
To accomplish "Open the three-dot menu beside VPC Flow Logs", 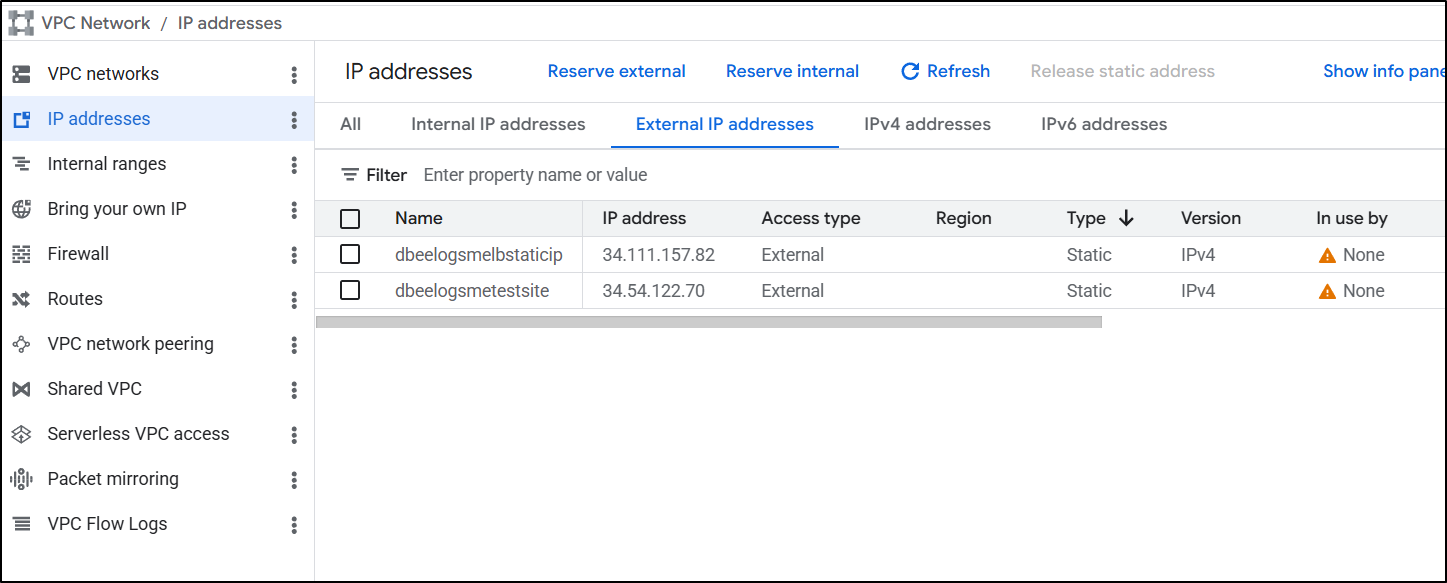I will pyautogui.click(x=294, y=524).
